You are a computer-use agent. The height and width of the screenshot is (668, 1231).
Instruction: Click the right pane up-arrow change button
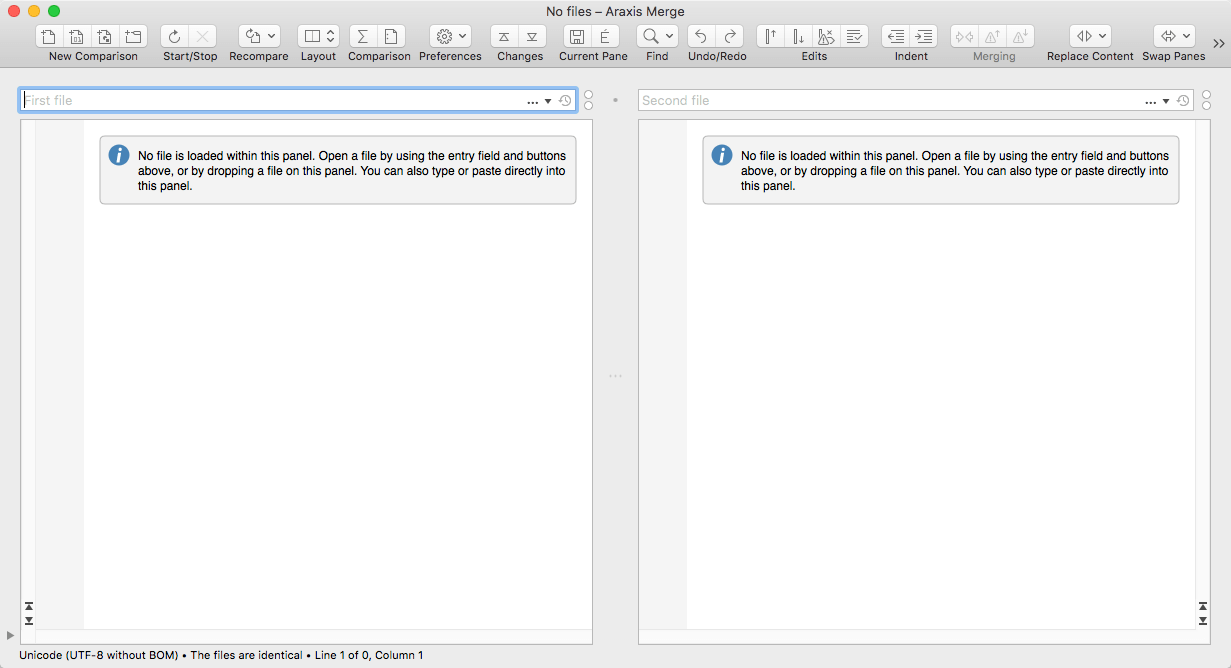tap(1203, 606)
